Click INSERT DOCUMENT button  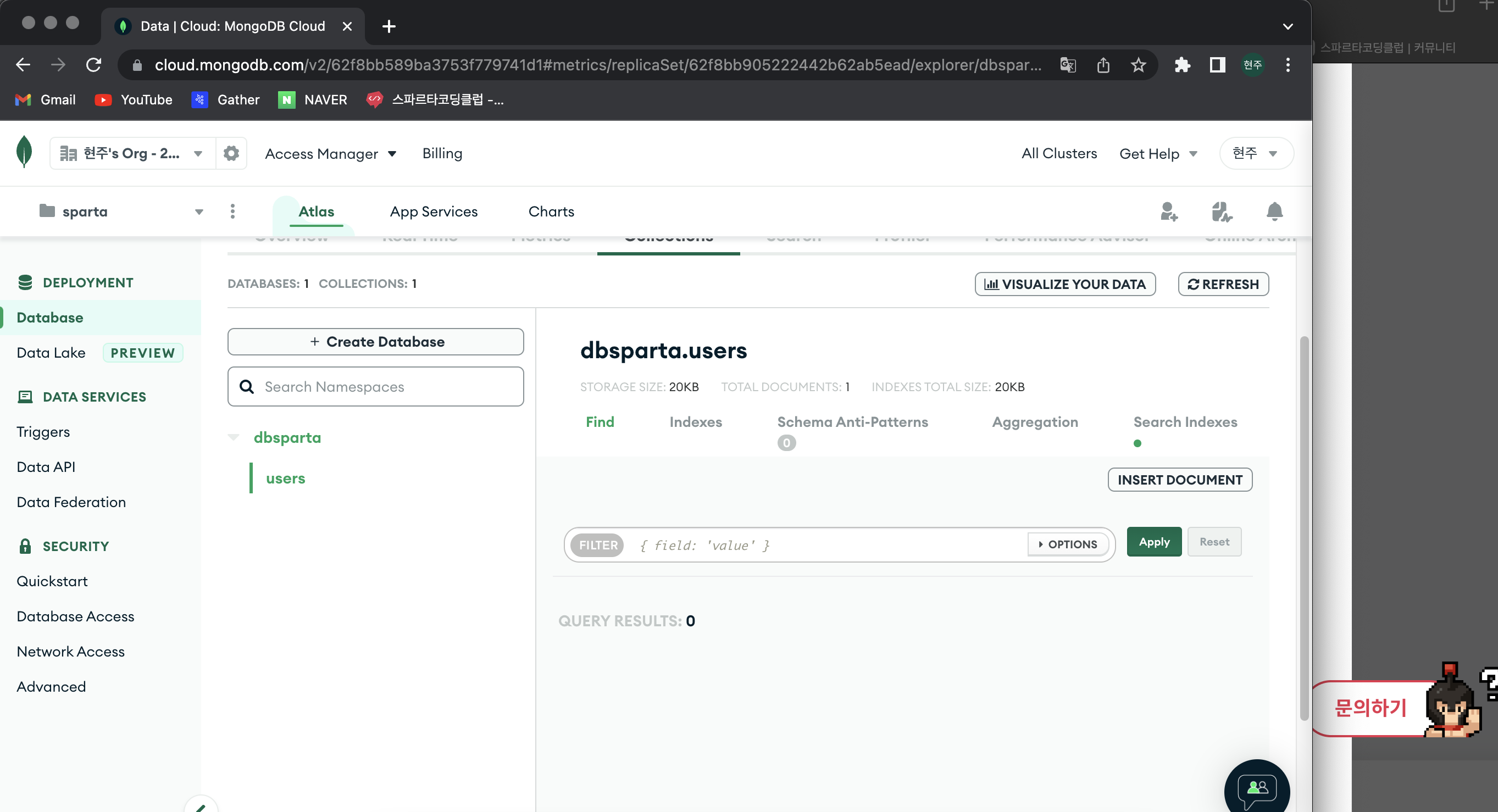tap(1180, 480)
